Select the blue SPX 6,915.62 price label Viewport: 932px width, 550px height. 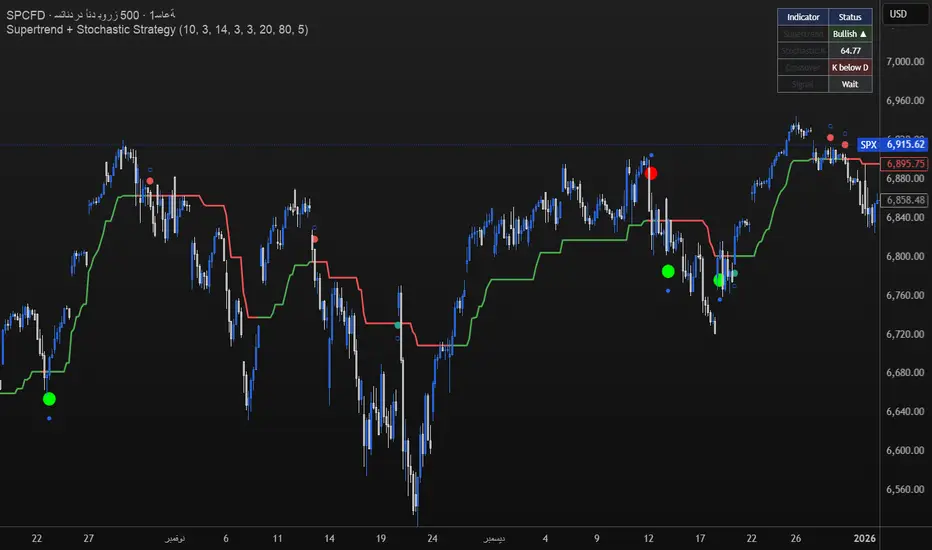[892, 144]
